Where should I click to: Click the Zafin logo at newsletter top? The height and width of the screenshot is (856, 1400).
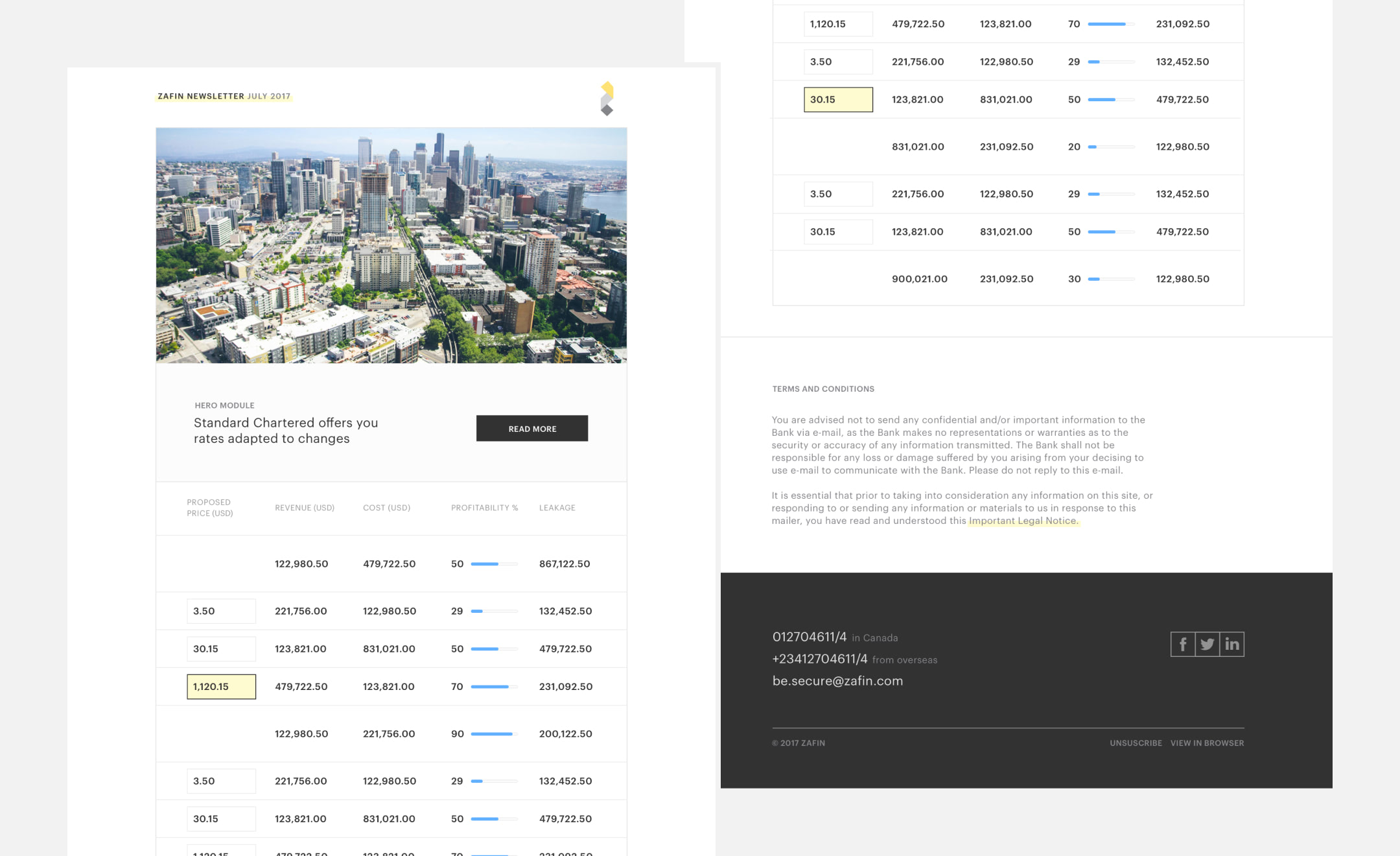(607, 99)
